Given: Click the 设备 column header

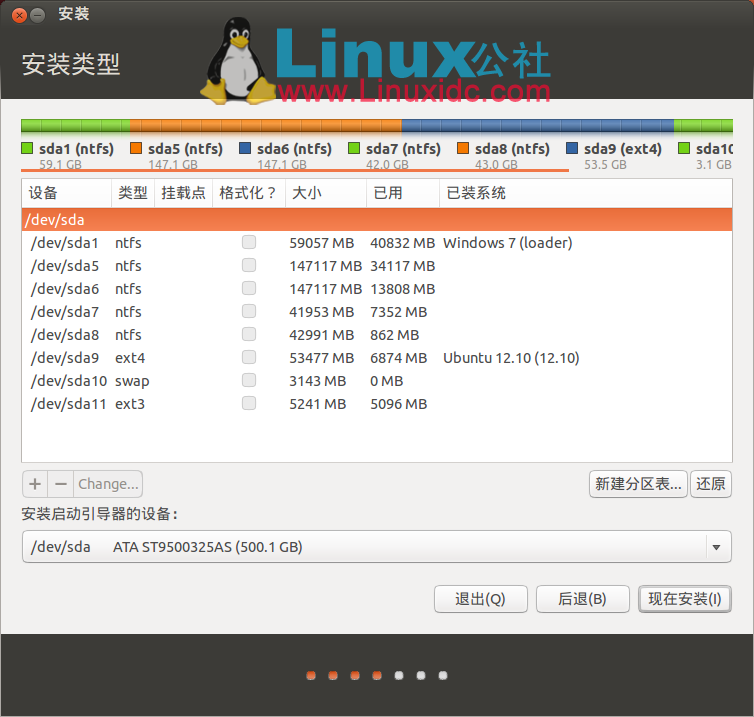Looking at the screenshot, I should coord(66,193).
